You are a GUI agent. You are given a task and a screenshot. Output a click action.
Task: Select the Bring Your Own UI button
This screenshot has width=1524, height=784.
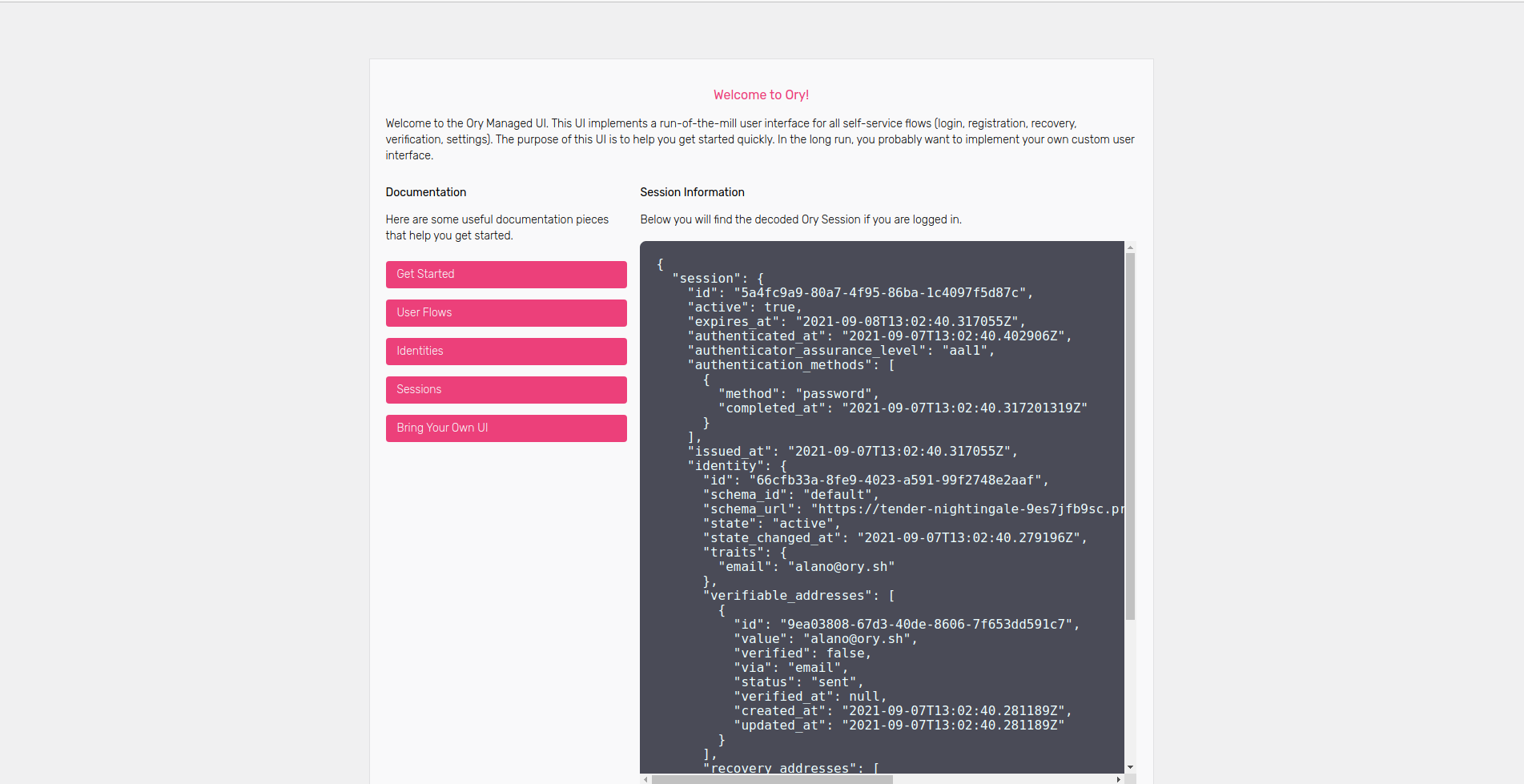tap(505, 428)
